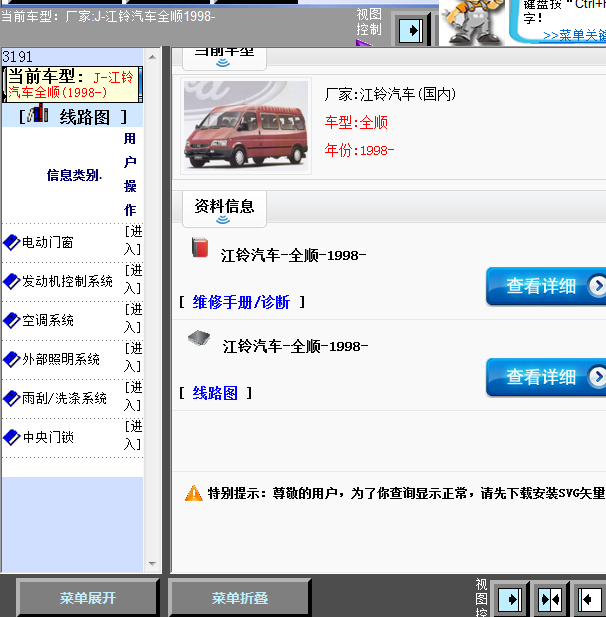Open the 中央门锁 wiring category
The image size is (606, 617).
48,437
